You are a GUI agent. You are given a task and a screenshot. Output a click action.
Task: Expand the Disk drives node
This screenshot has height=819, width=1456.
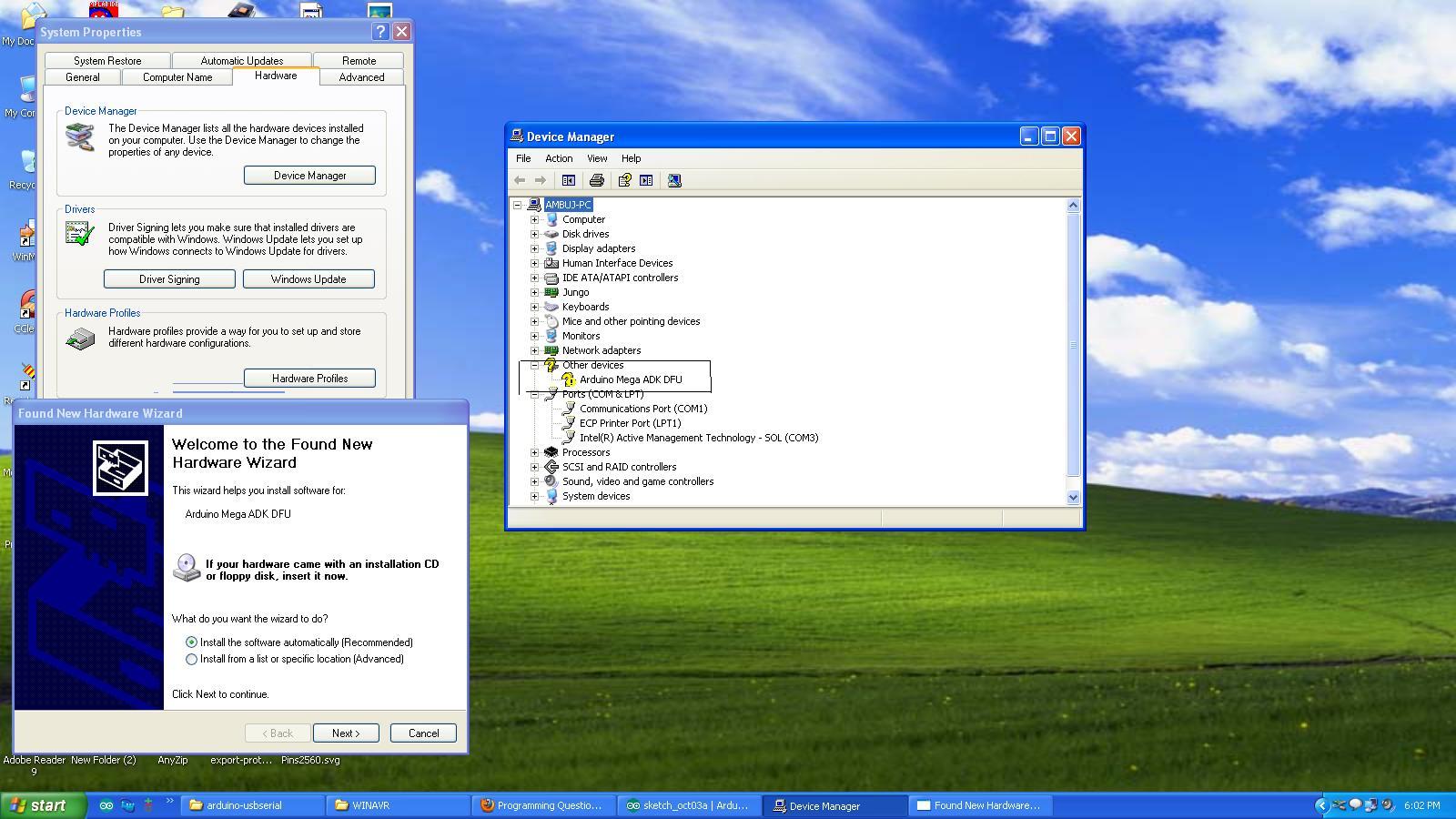click(x=535, y=234)
